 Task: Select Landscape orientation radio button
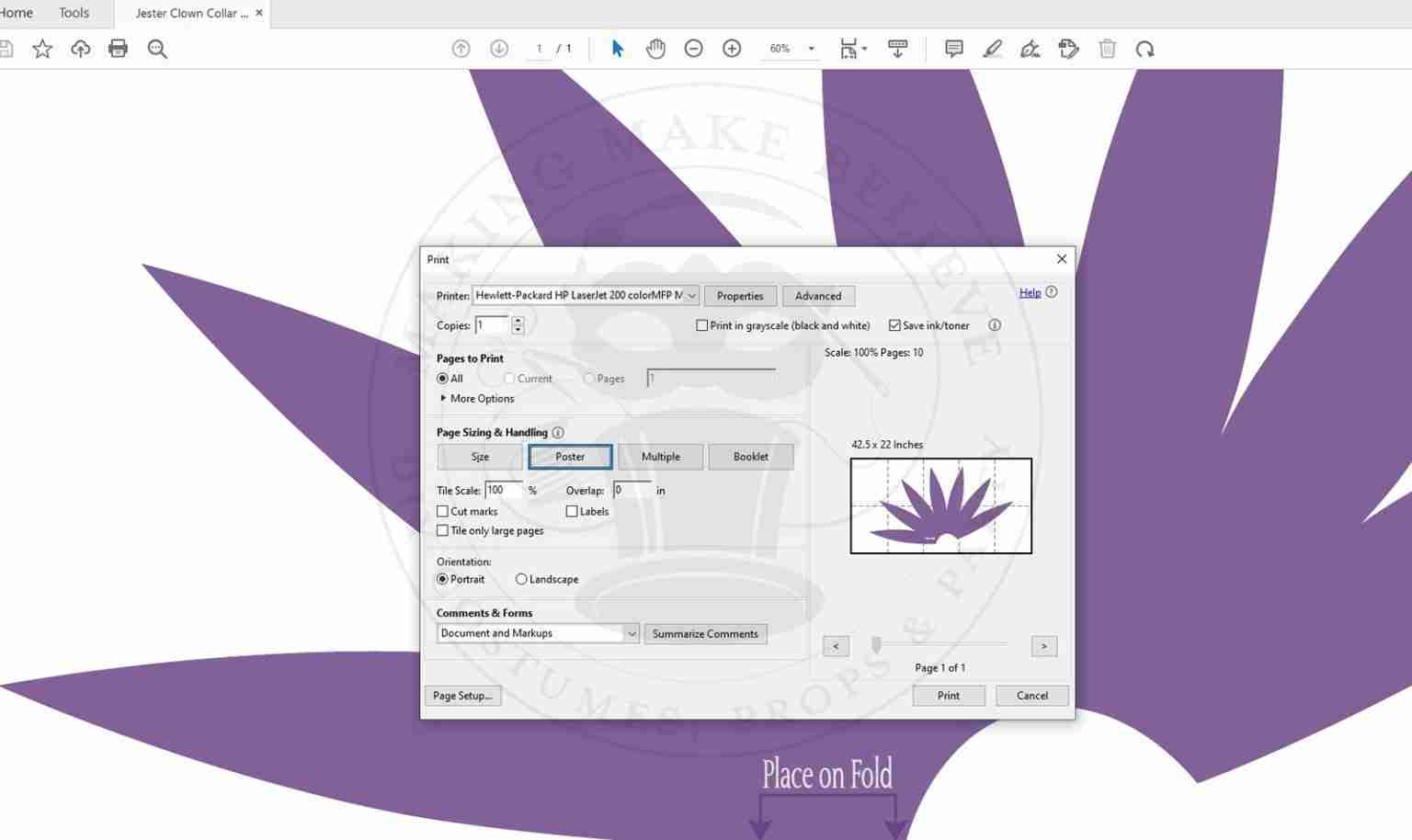(x=521, y=579)
